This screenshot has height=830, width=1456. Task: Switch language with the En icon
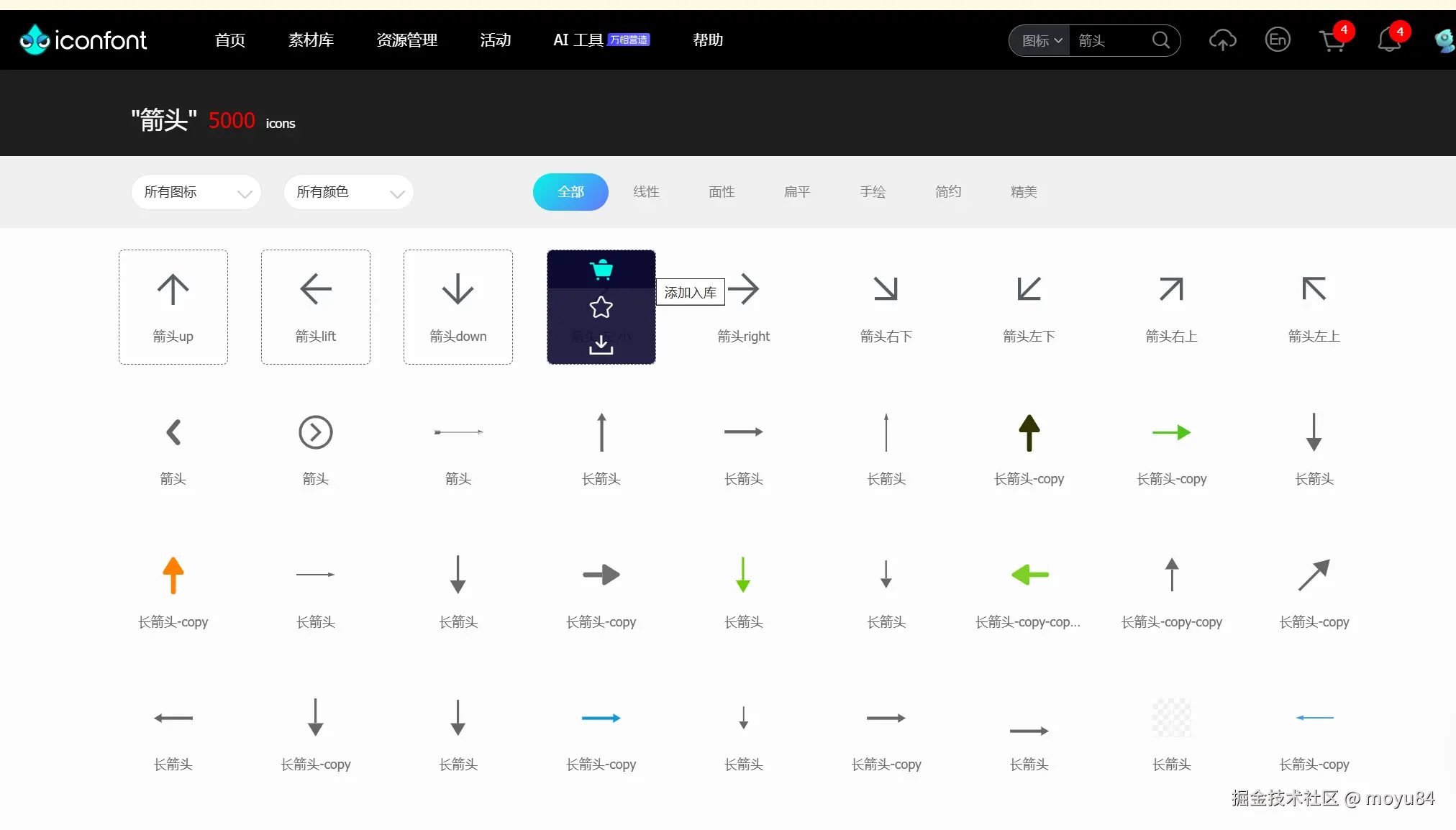(x=1278, y=40)
